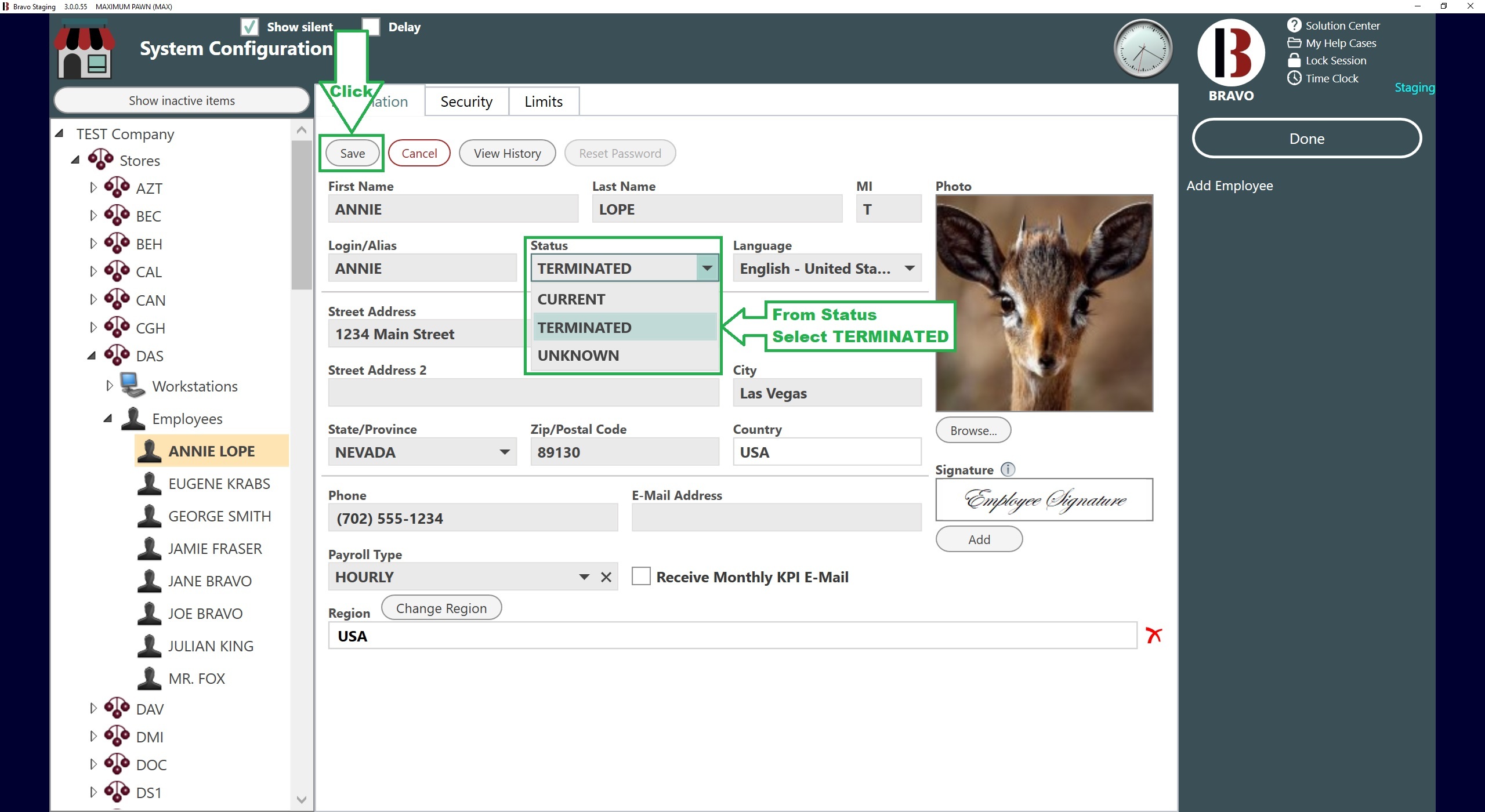Select the CGH store icon

pos(117,327)
